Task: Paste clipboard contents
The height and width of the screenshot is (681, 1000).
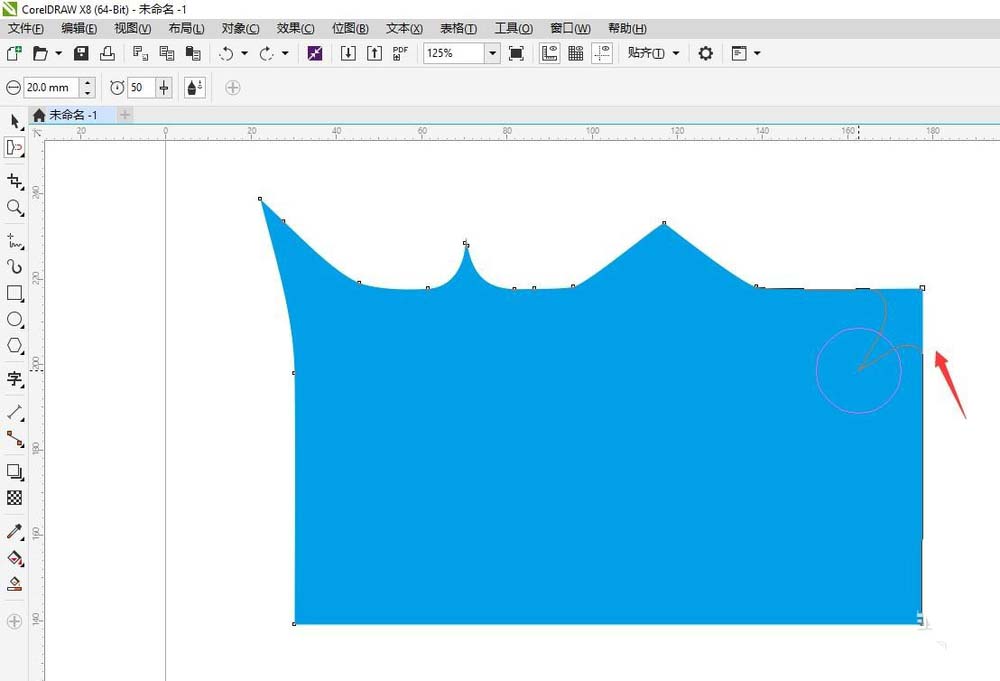Action: click(x=193, y=53)
